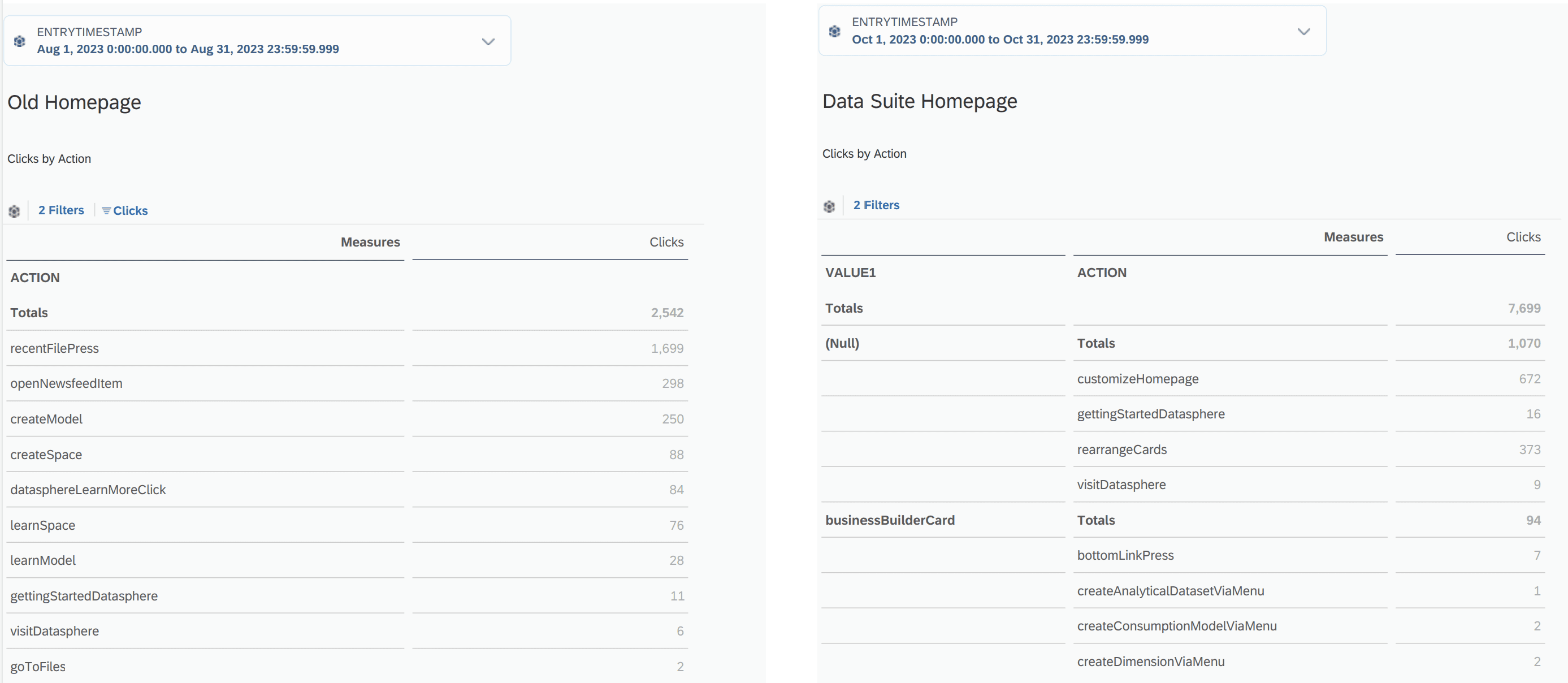
Task: Open 2 Filters link in Old Homepage table
Action: click(x=61, y=210)
